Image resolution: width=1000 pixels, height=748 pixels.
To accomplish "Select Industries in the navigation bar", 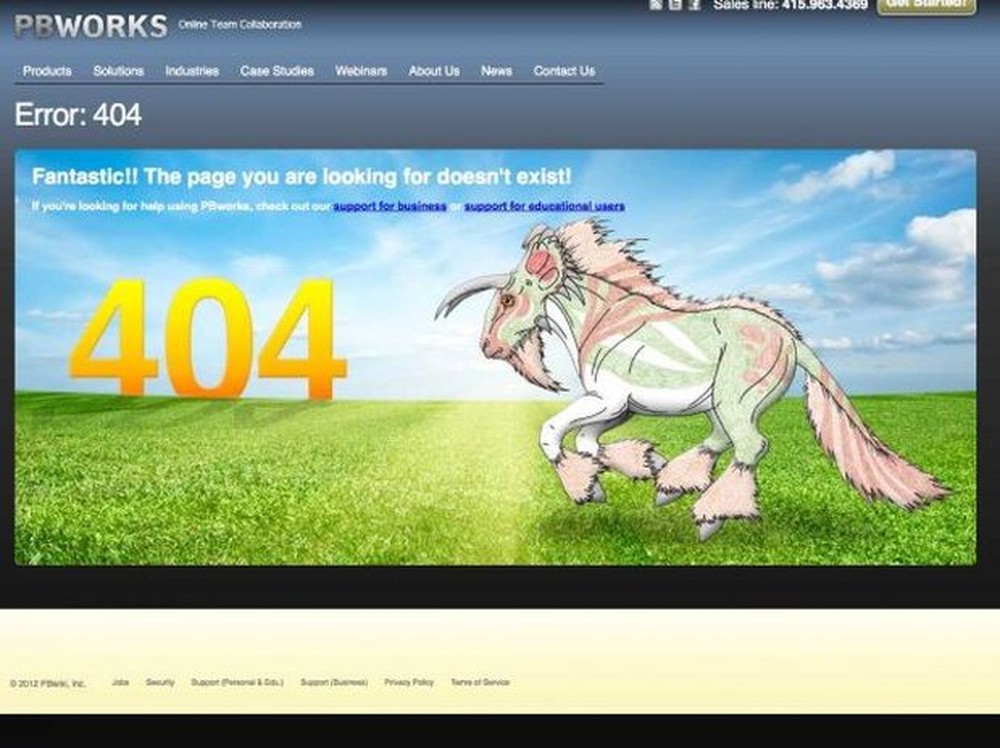I will (191, 71).
